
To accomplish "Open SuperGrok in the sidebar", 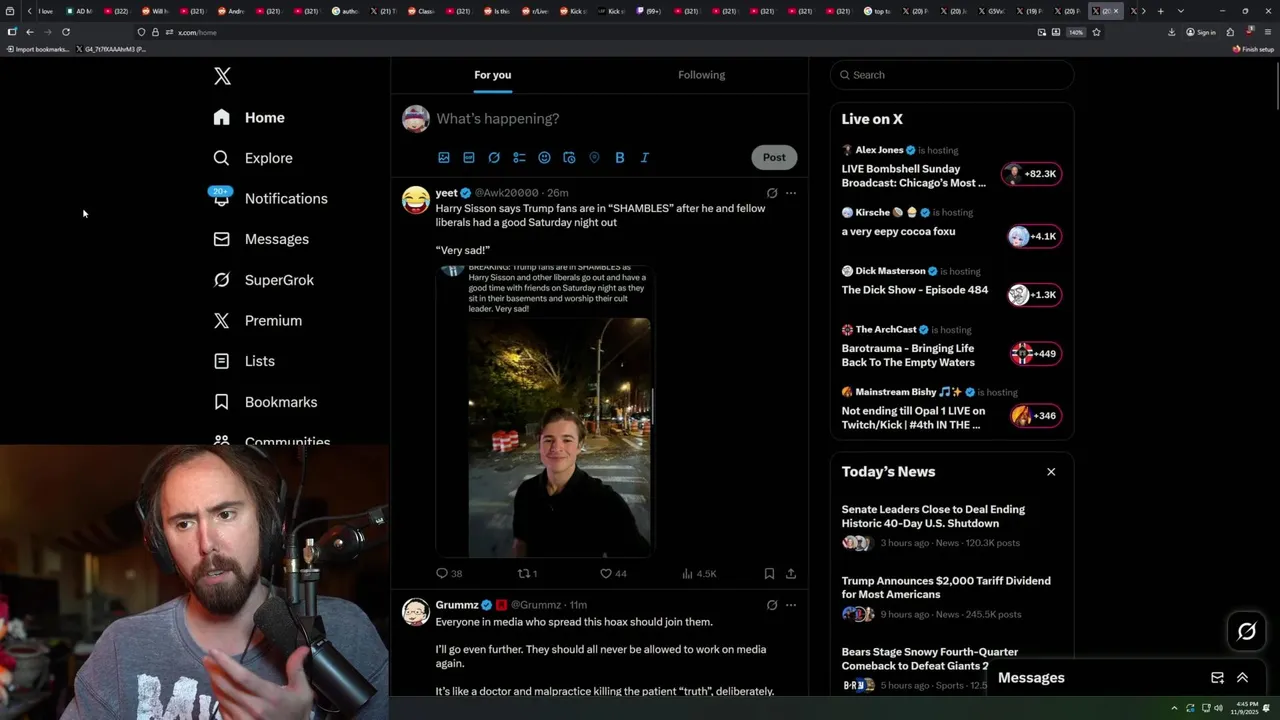I will [x=263, y=280].
